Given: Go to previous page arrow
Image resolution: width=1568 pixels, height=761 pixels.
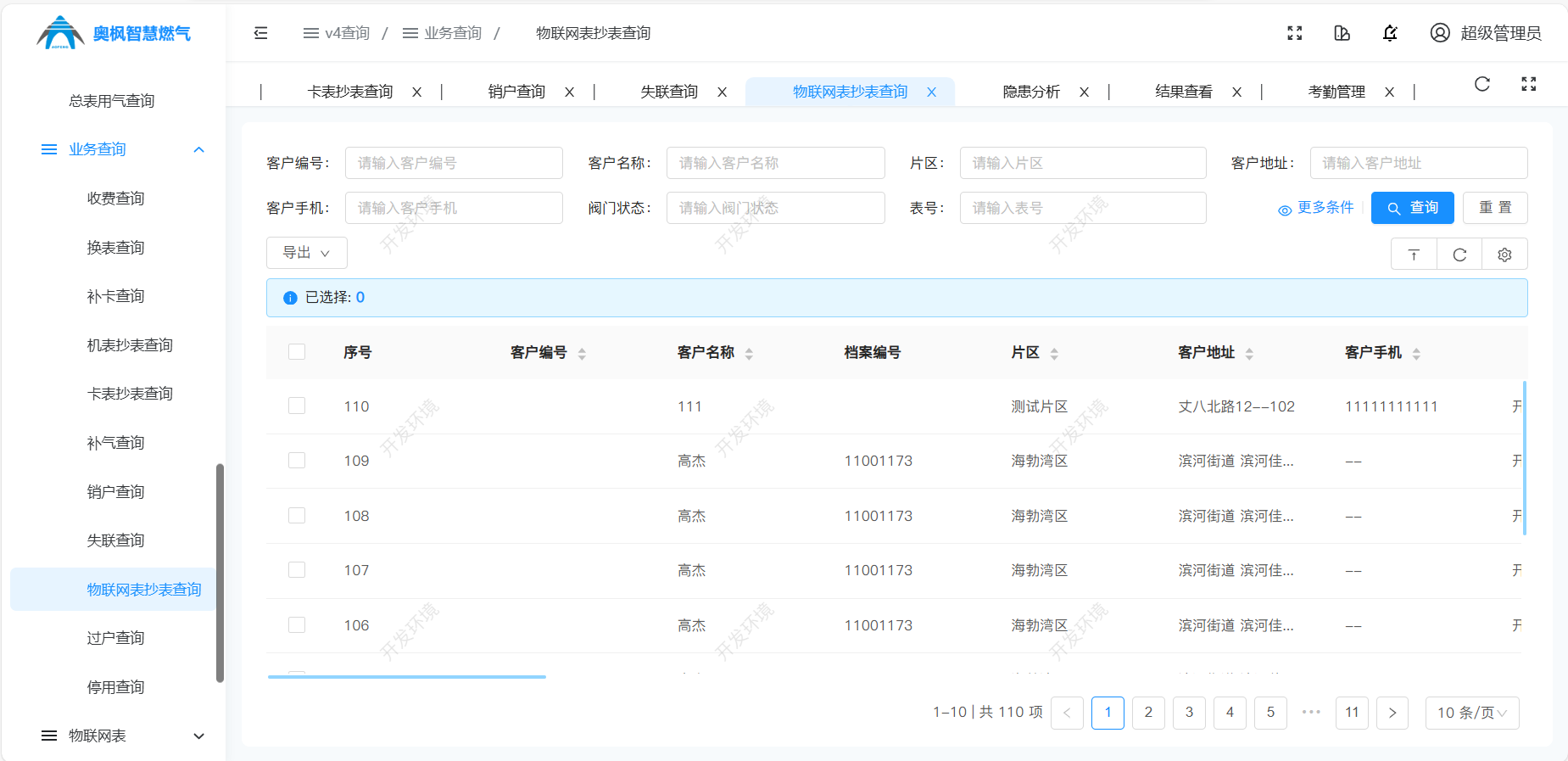Looking at the screenshot, I should pos(1067,713).
